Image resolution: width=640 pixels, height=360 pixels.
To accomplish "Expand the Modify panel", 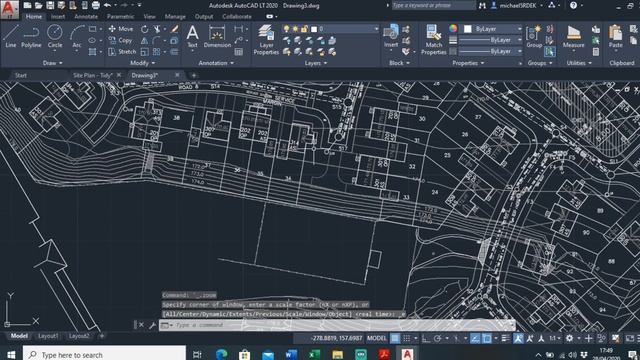I will [142, 63].
